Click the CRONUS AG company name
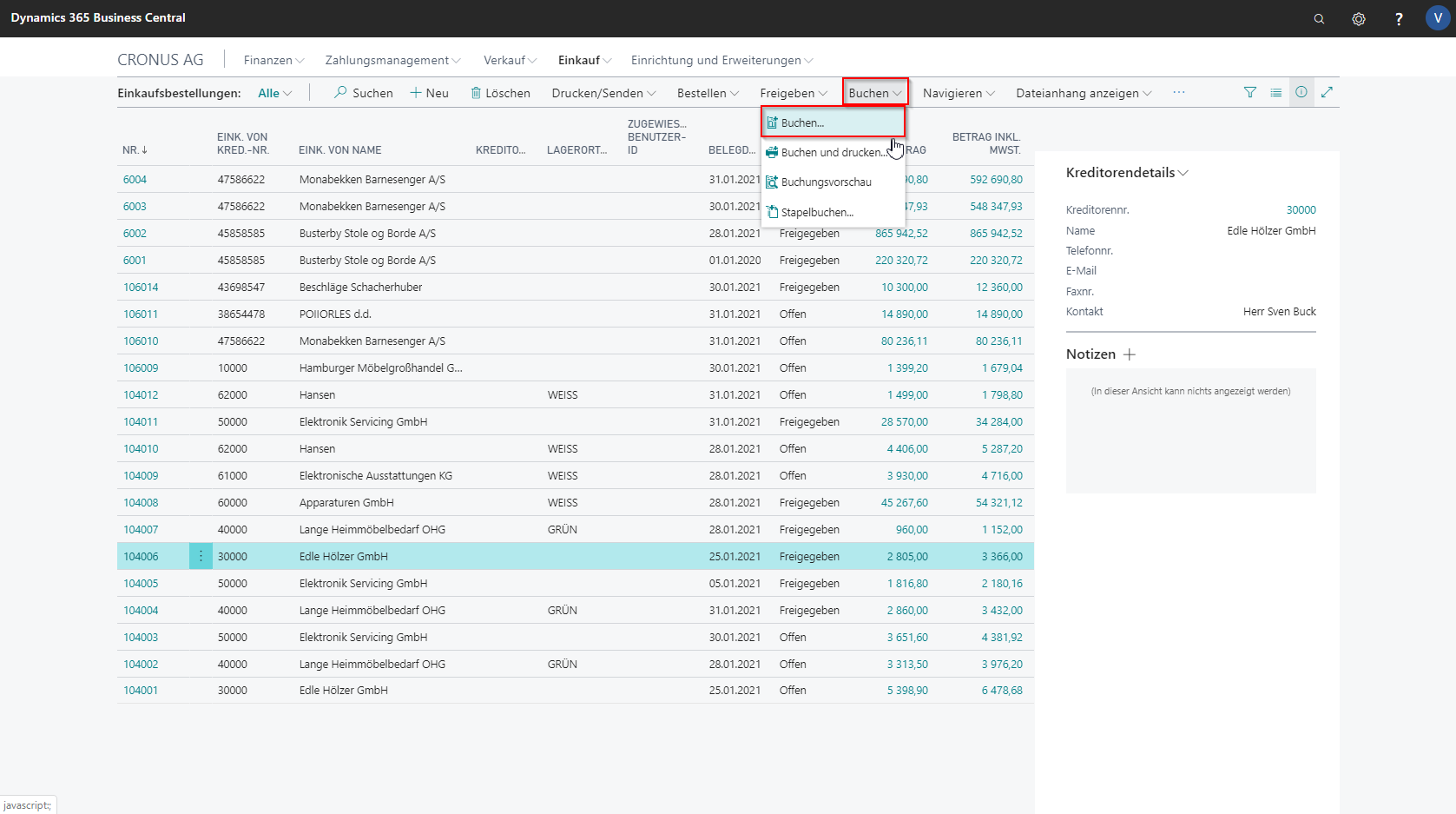Screen dimensions: 1456x814 161,60
